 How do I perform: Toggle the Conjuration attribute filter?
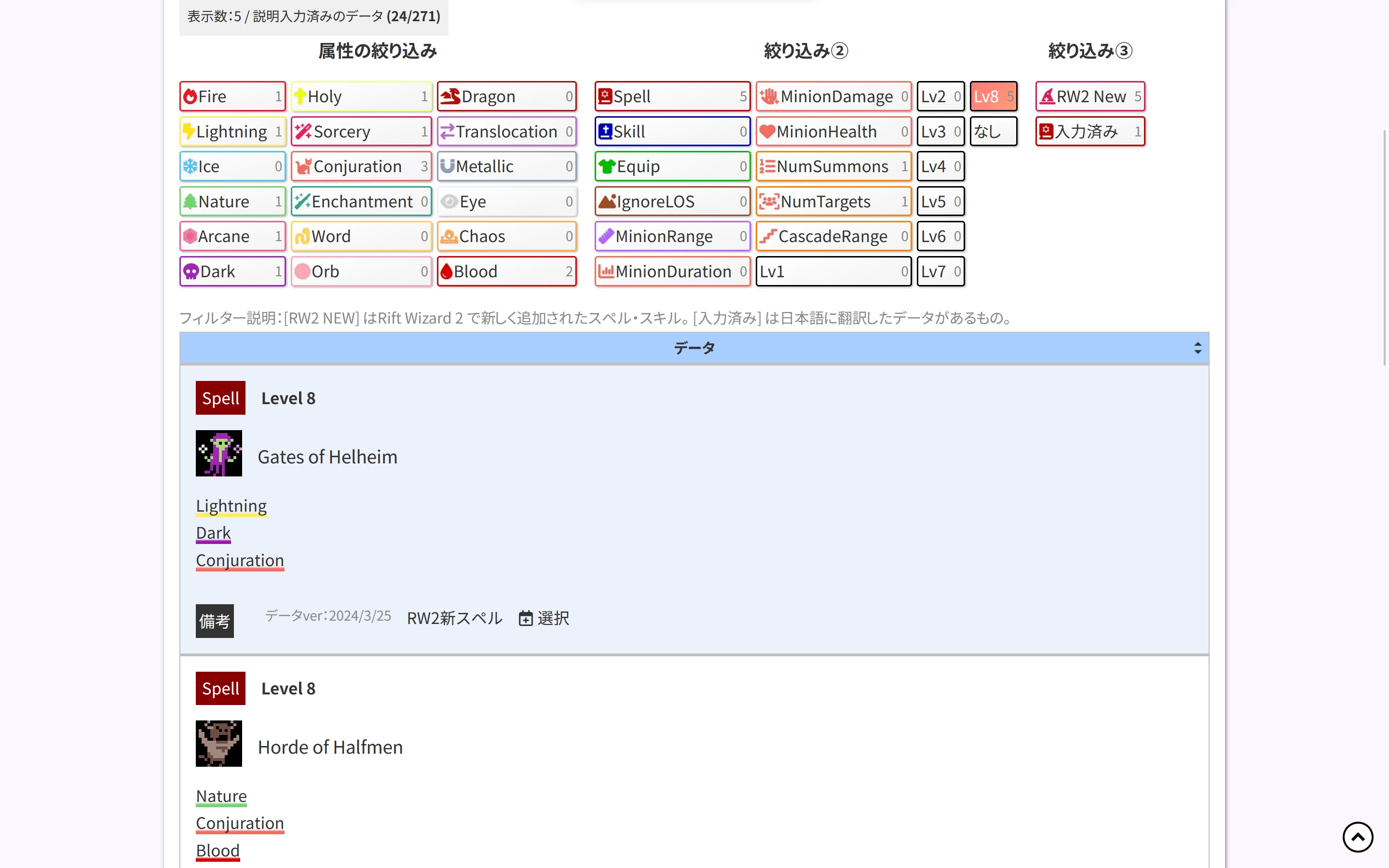[x=361, y=166]
